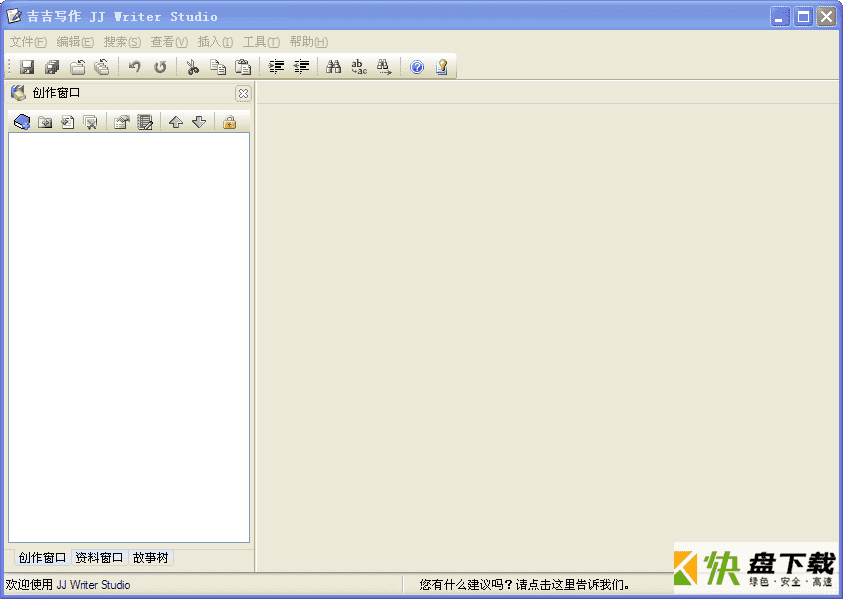
Task: Add new document in creation panel
Action: click(x=68, y=123)
